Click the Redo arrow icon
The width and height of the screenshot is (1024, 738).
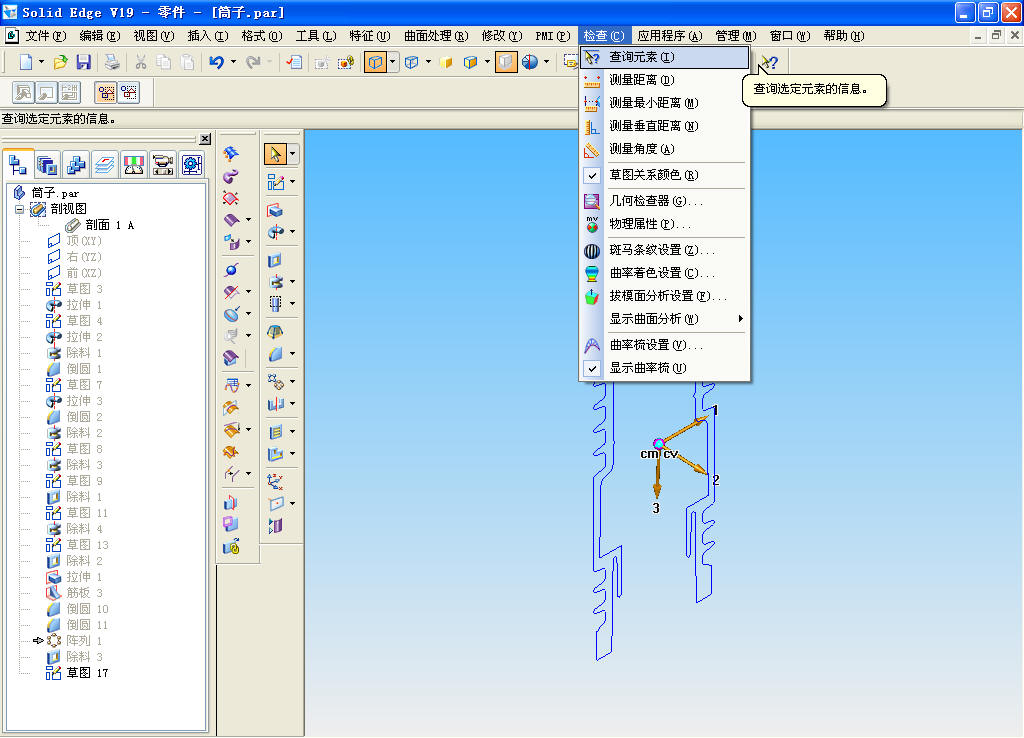coord(253,62)
